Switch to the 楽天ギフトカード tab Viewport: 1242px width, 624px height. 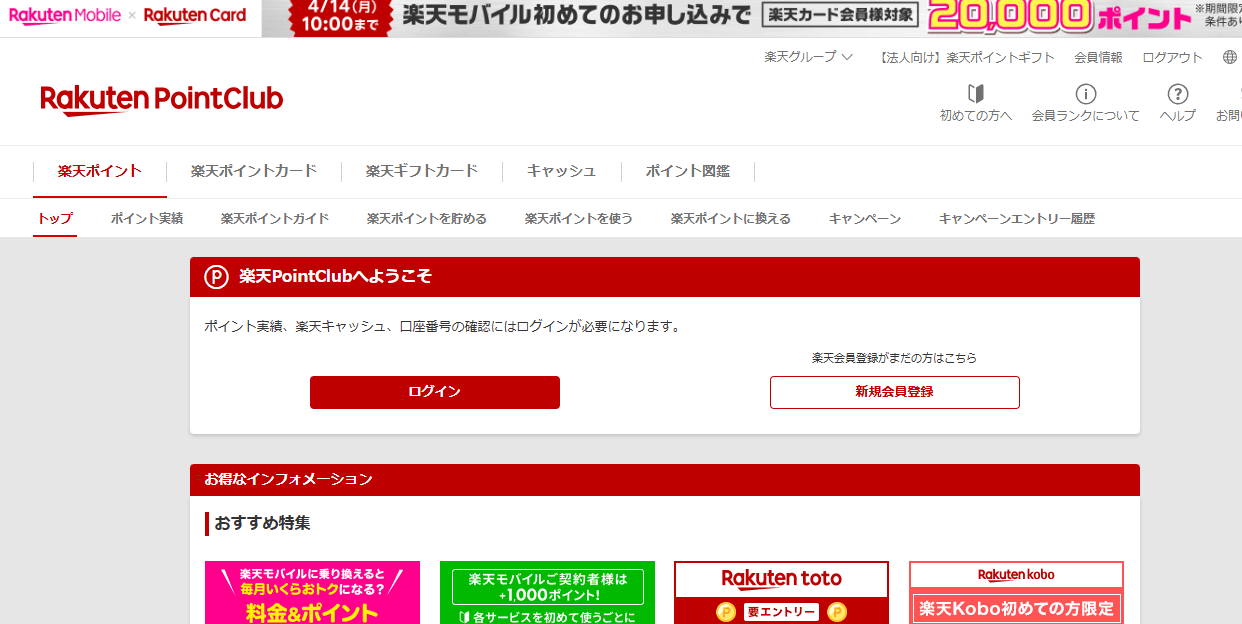(x=422, y=171)
